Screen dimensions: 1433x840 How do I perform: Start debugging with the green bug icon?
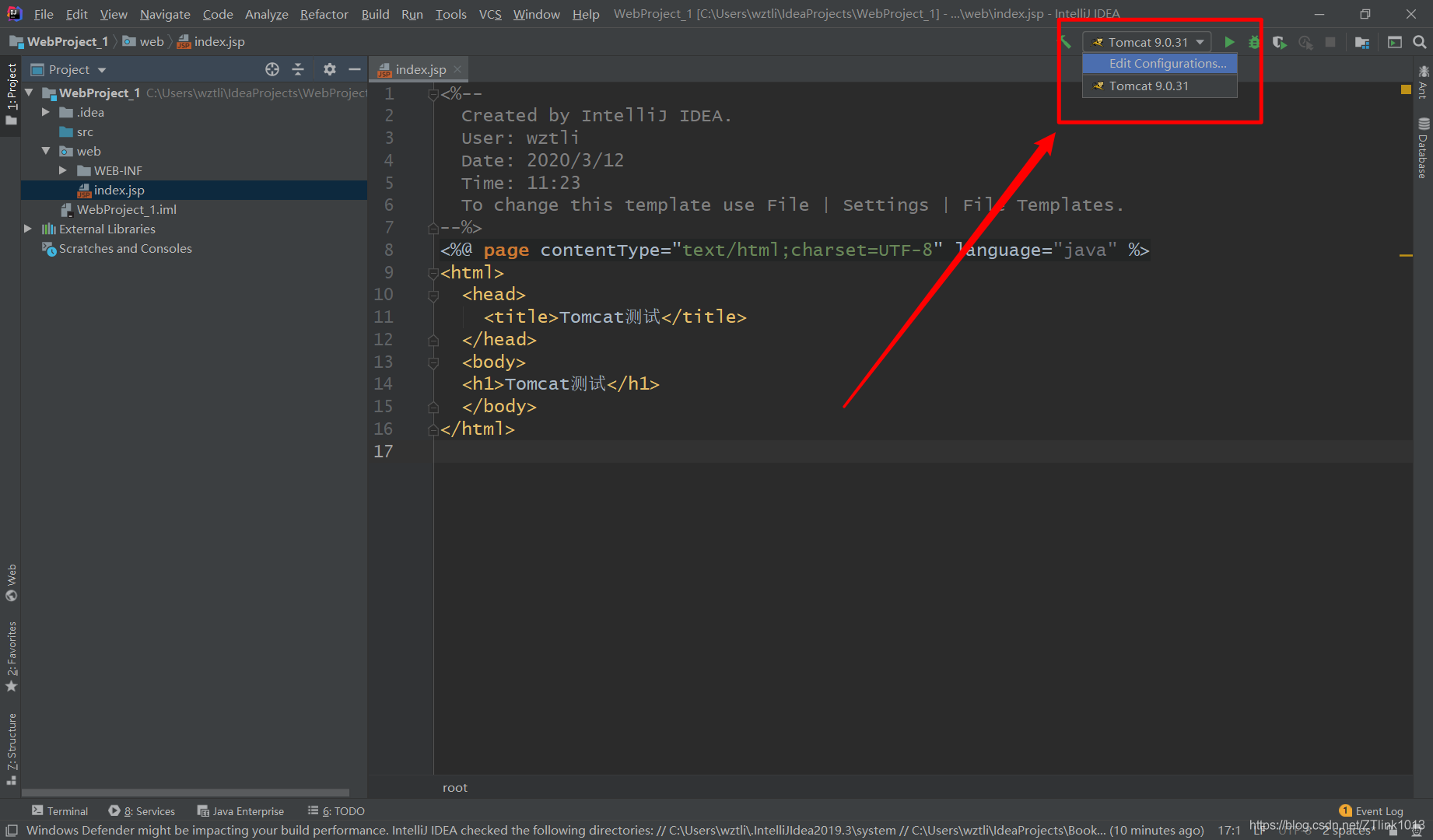[x=1254, y=42]
